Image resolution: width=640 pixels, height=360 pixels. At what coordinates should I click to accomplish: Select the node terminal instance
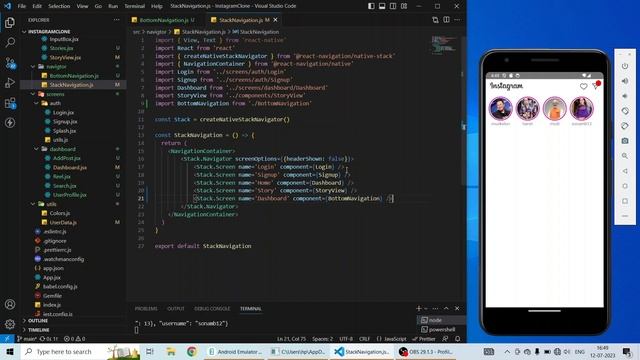click(435, 320)
